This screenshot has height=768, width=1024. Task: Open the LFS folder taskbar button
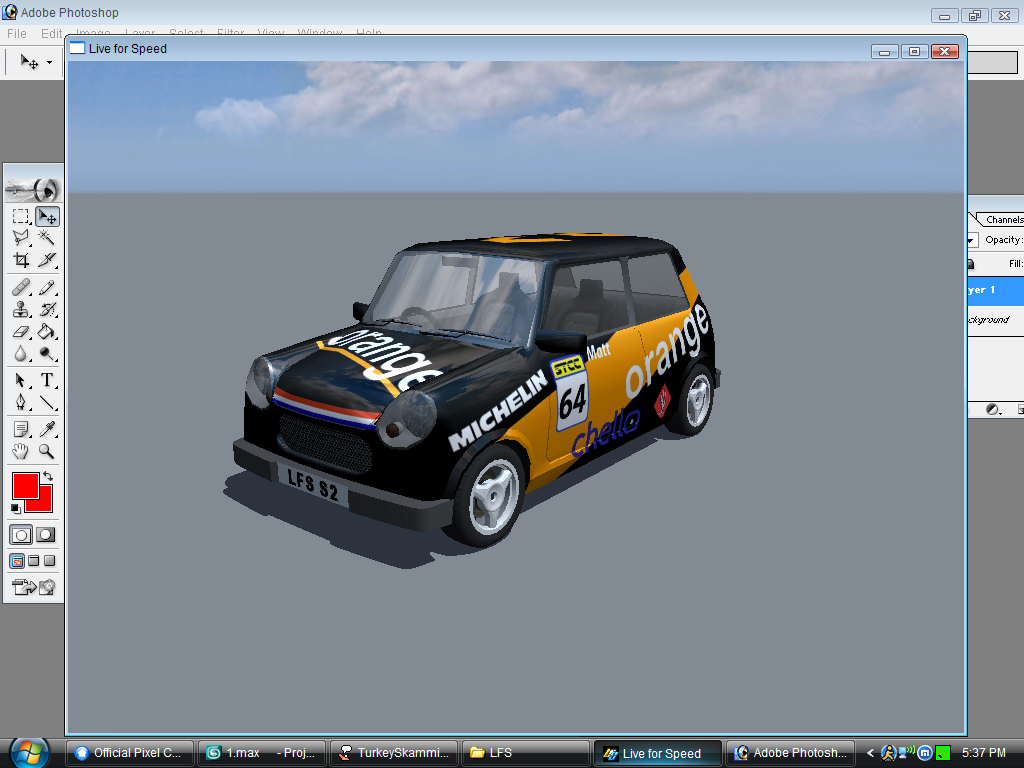(x=526, y=753)
